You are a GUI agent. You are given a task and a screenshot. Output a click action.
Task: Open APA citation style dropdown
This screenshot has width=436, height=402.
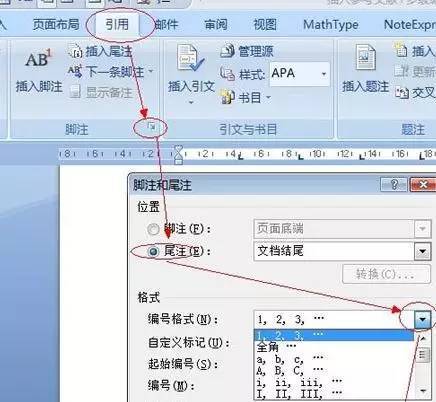point(324,74)
